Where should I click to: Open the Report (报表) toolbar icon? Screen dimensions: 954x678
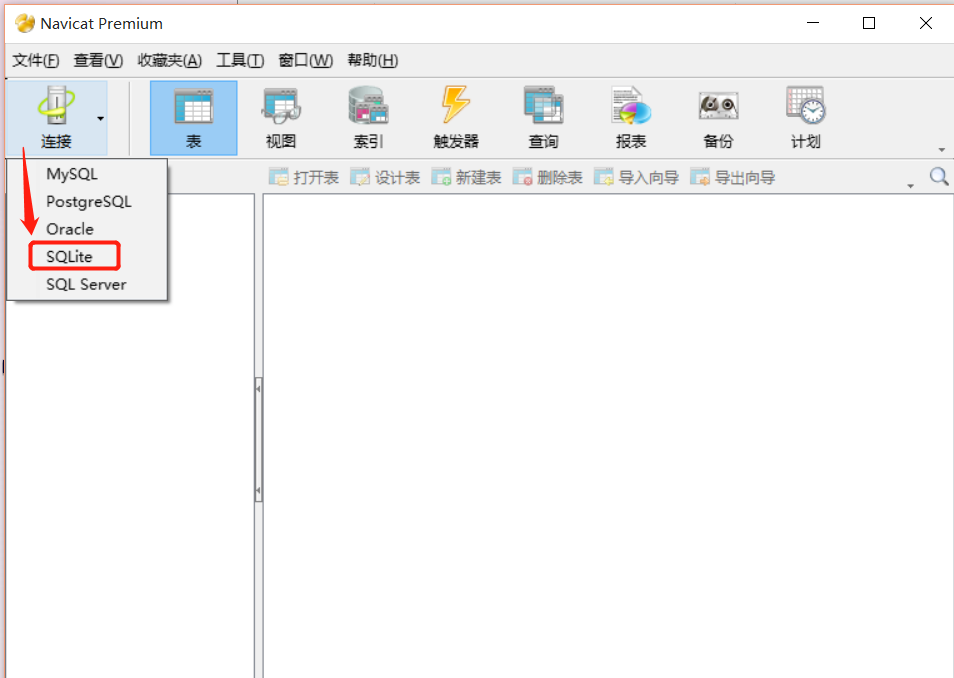coord(631,117)
